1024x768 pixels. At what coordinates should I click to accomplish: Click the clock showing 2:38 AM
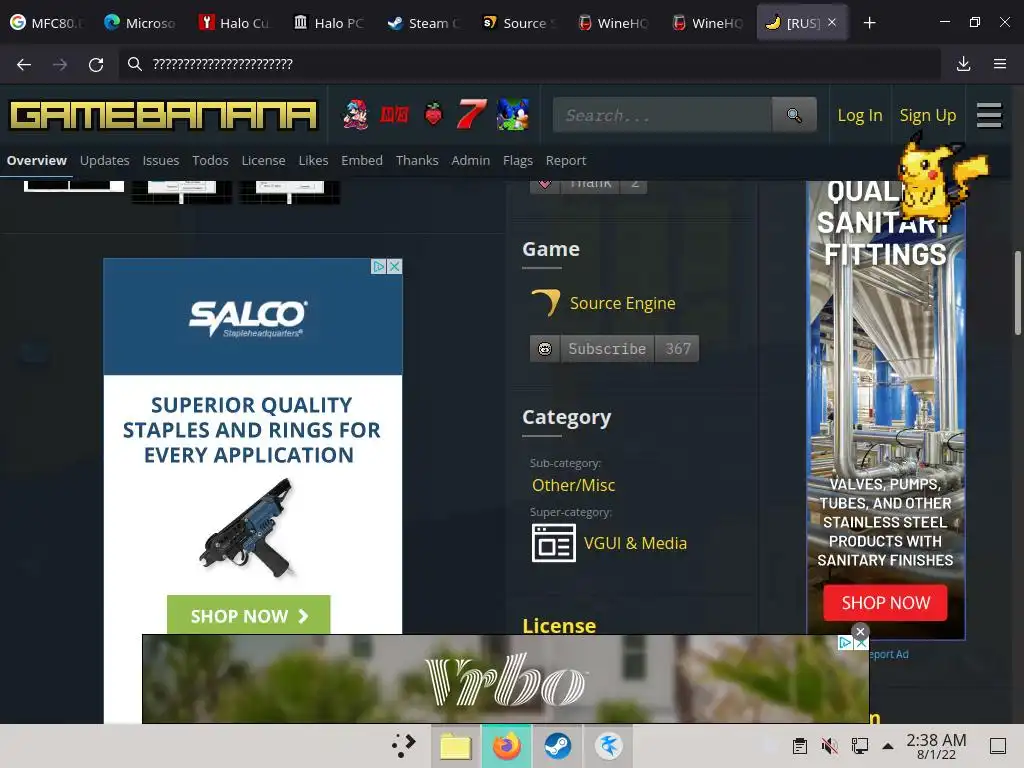936,746
